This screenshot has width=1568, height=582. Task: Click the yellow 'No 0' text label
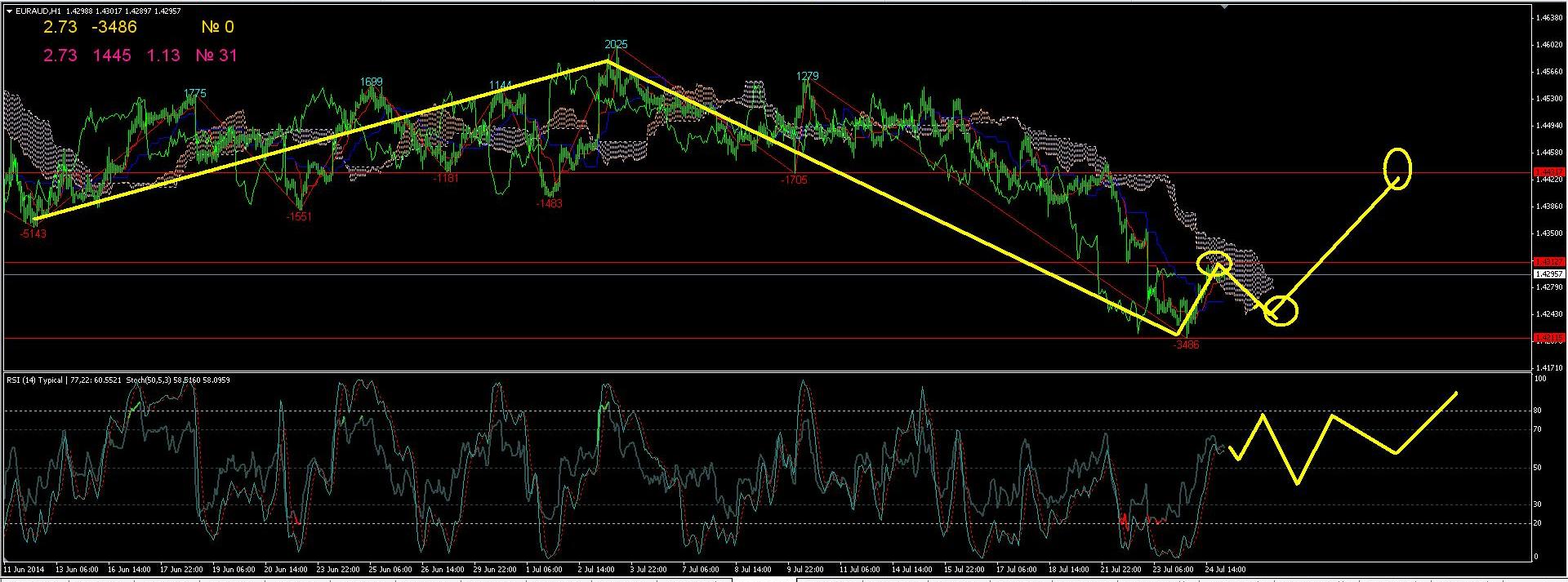(217, 27)
